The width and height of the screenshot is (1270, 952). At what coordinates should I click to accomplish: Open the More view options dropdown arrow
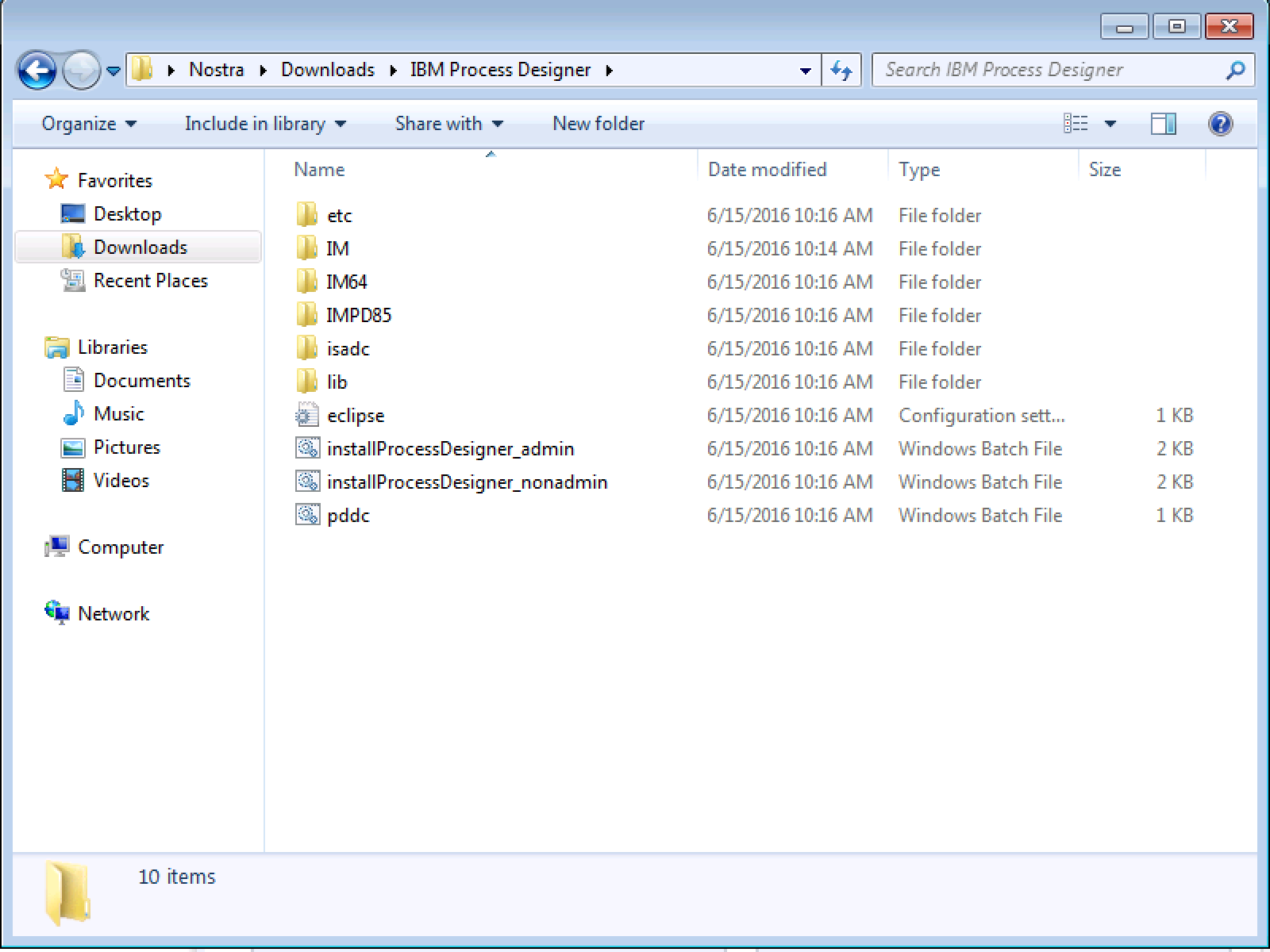pos(1110,124)
